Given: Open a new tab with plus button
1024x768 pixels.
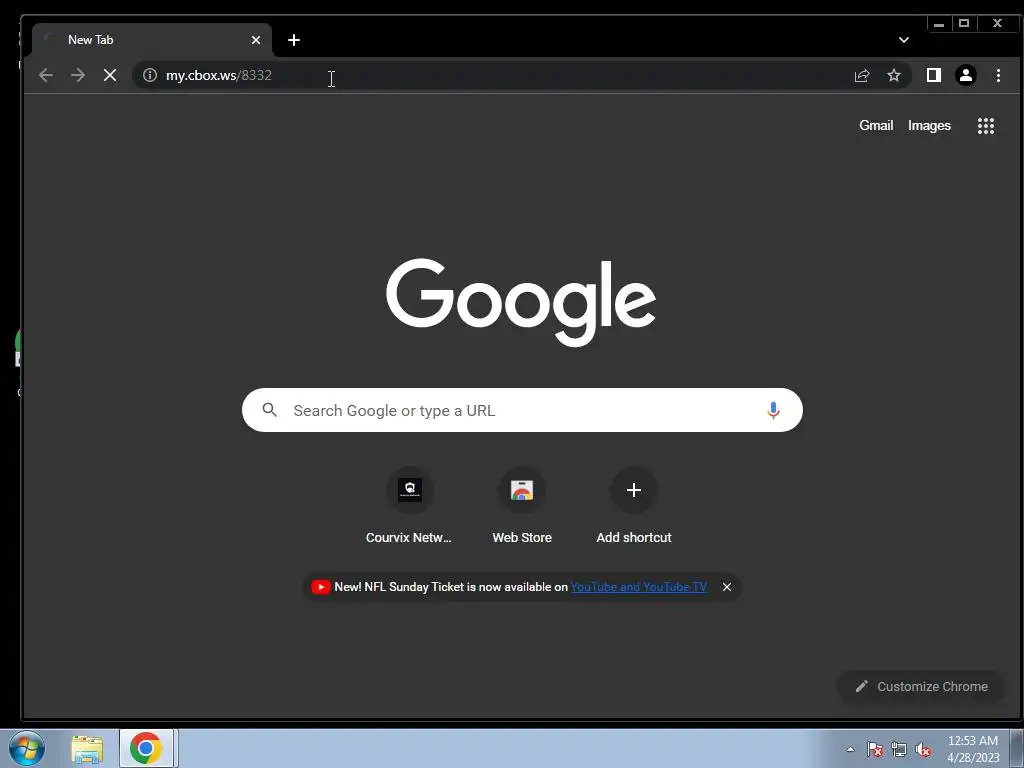Looking at the screenshot, I should [x=294, y=40].
